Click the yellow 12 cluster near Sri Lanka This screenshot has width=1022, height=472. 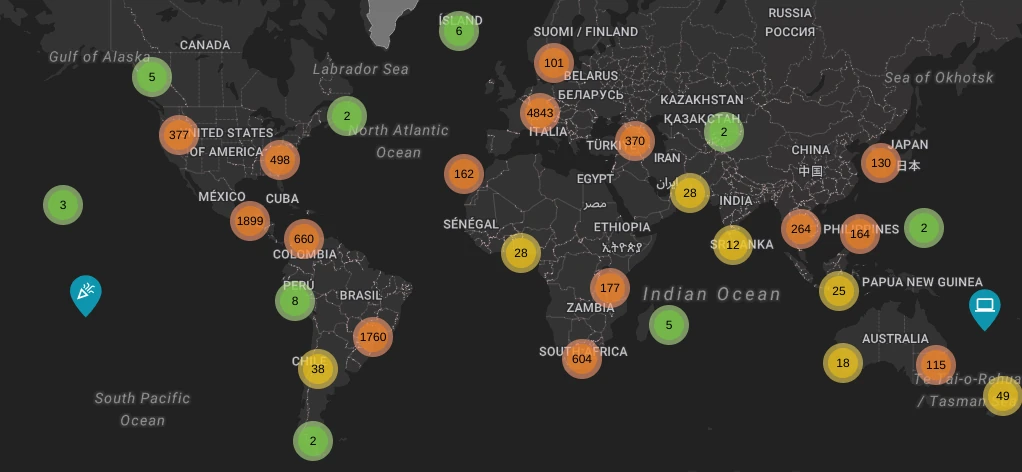(x=733, y=245)
